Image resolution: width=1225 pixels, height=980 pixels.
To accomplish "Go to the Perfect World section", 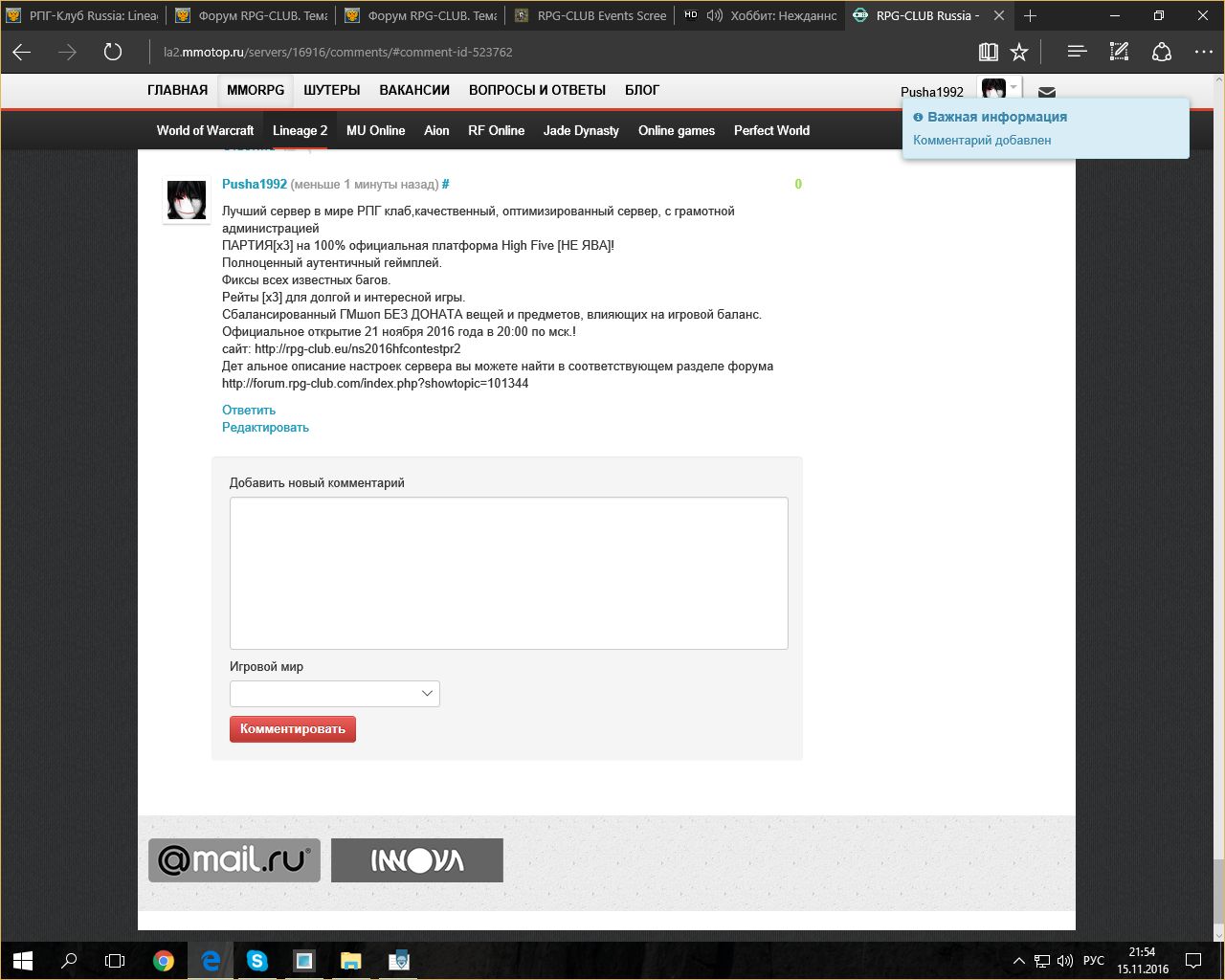I will point(771,130).
